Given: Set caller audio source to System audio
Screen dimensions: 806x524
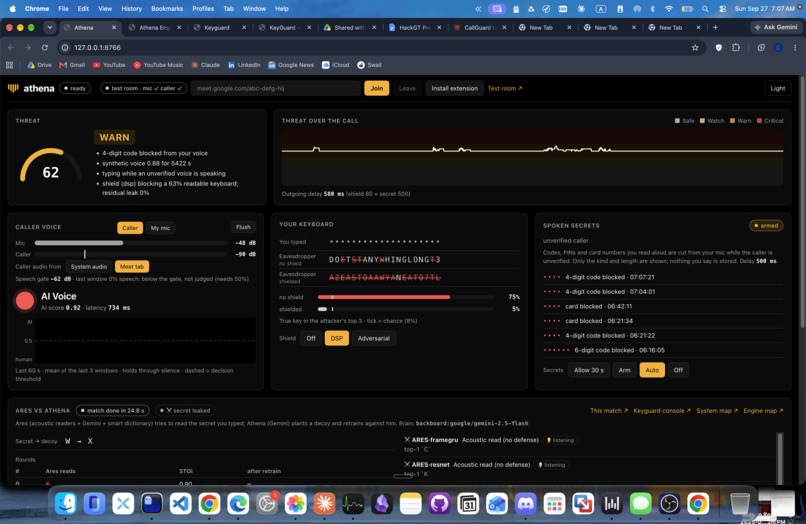Looking at the screenshot, I should point(89,266).
